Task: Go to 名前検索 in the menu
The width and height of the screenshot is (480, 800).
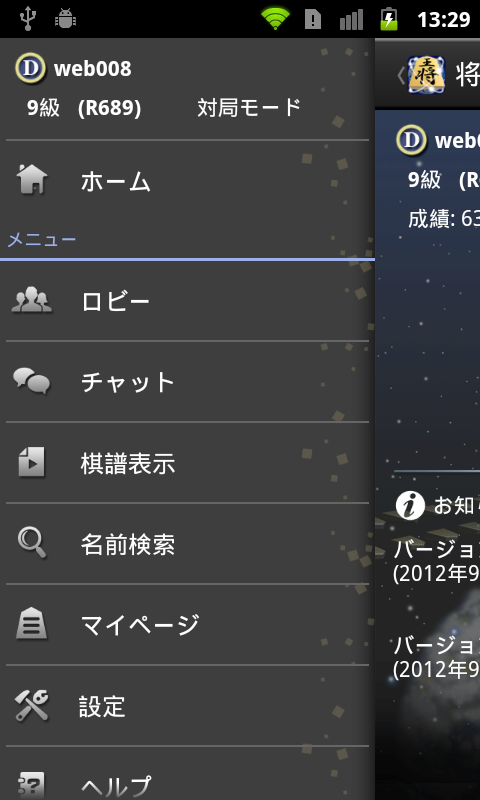Action: point(187,544)
